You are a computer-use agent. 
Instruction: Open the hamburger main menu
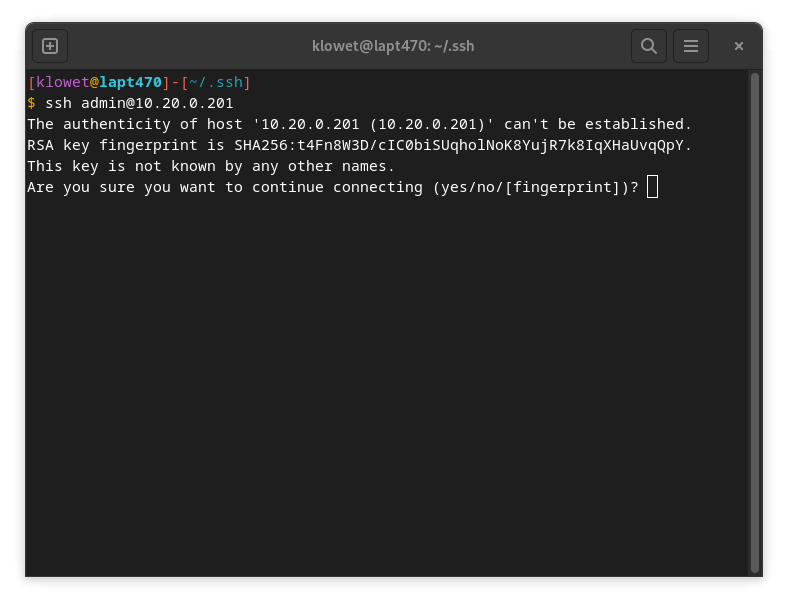pos(691,46)
